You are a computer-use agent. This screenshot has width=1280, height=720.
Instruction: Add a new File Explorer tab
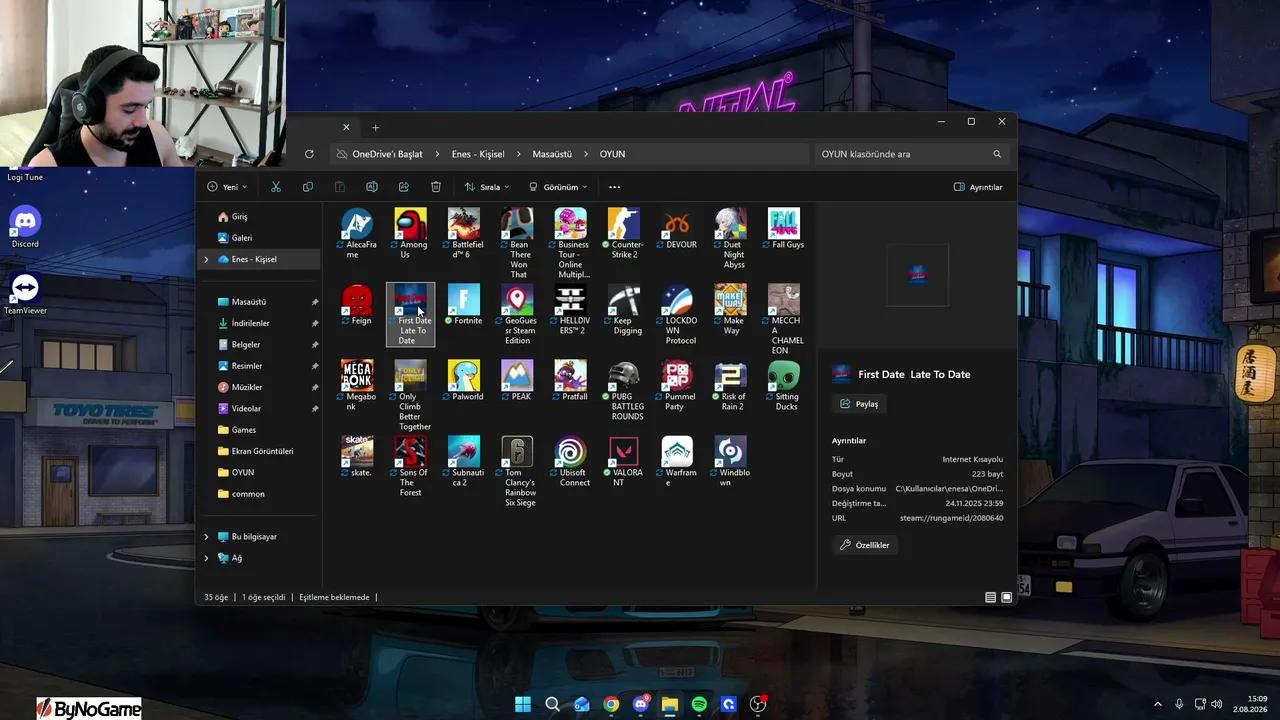click(x=376, y=127)
